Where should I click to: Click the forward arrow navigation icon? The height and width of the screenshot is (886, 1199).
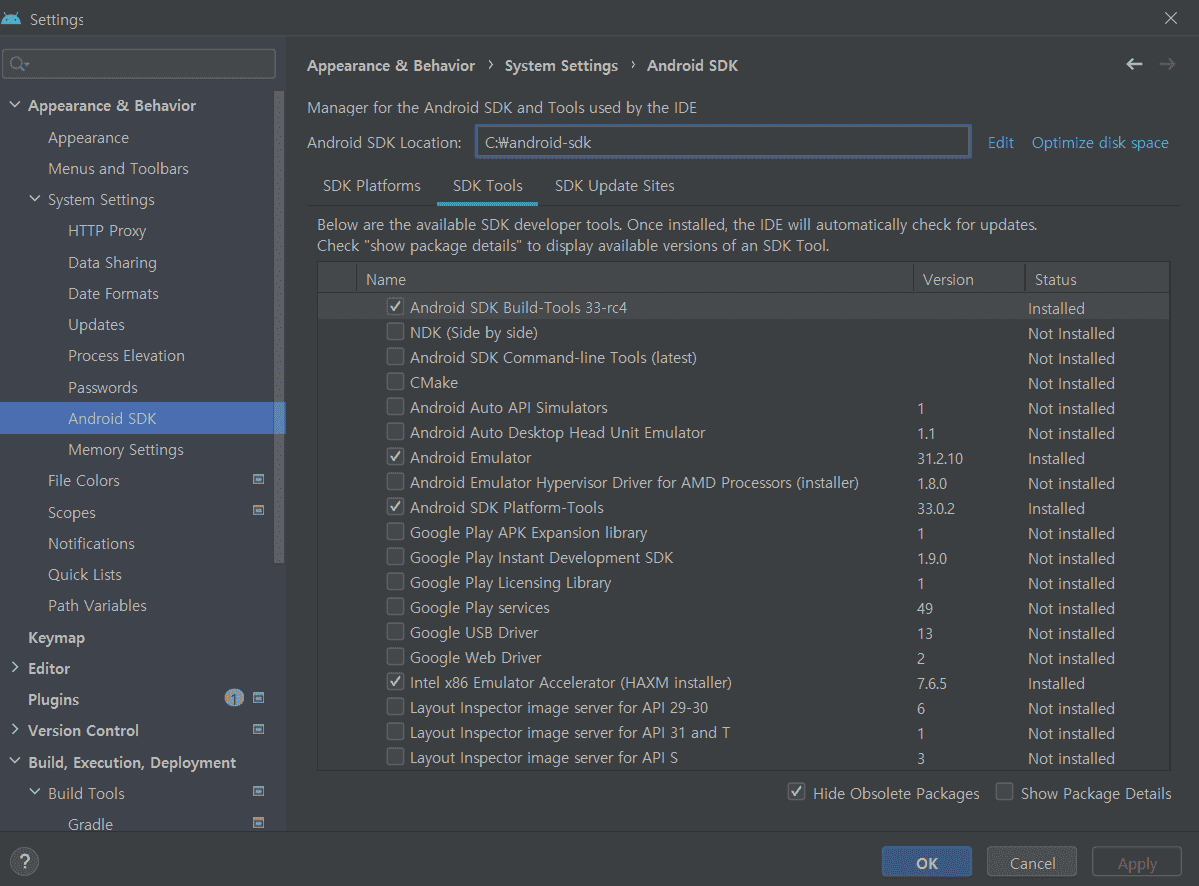point(1167,64)
